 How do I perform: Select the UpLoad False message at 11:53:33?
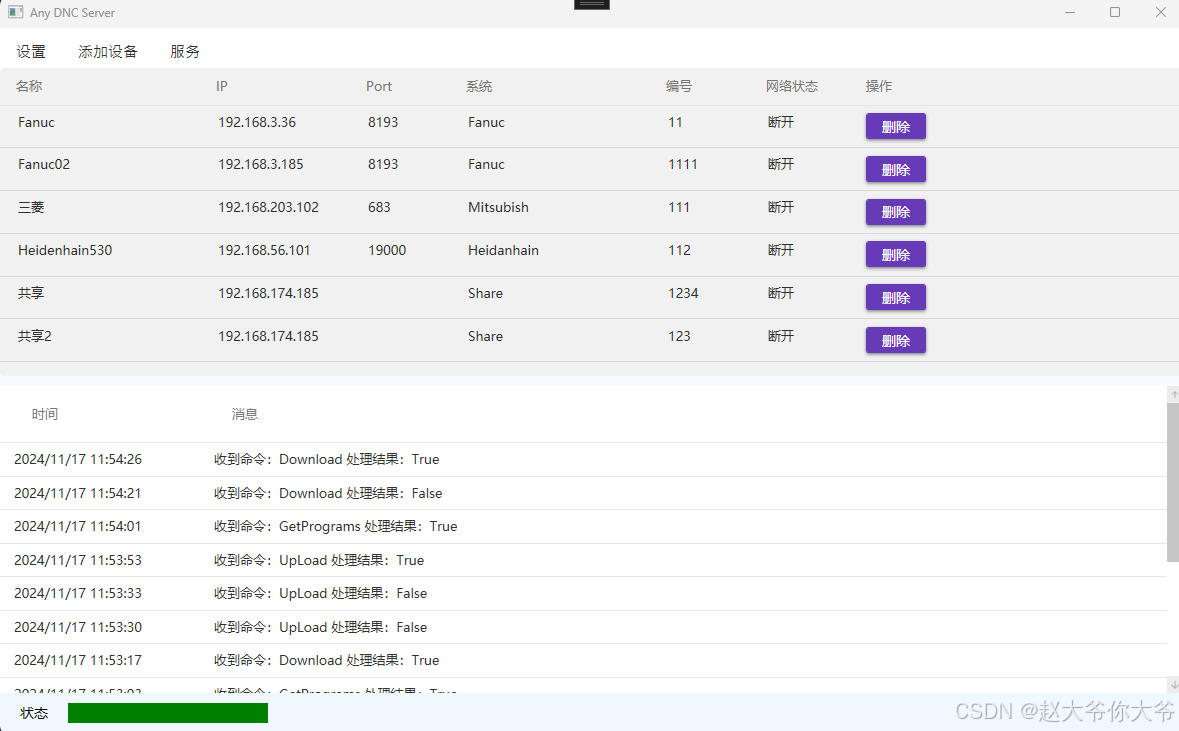coord(320,593)
